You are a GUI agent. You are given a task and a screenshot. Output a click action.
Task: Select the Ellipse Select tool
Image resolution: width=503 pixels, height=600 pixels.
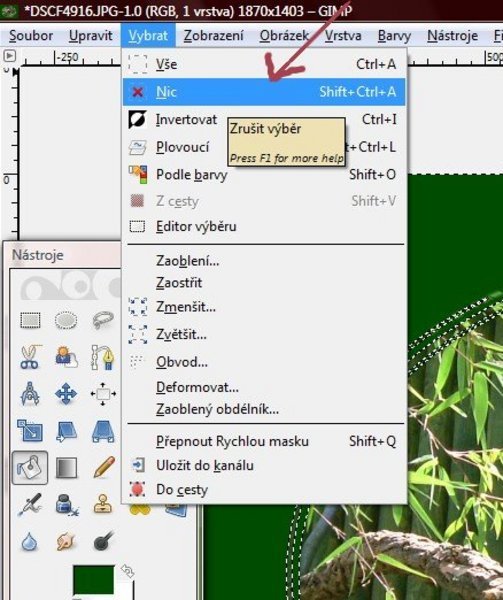[66, 320]
